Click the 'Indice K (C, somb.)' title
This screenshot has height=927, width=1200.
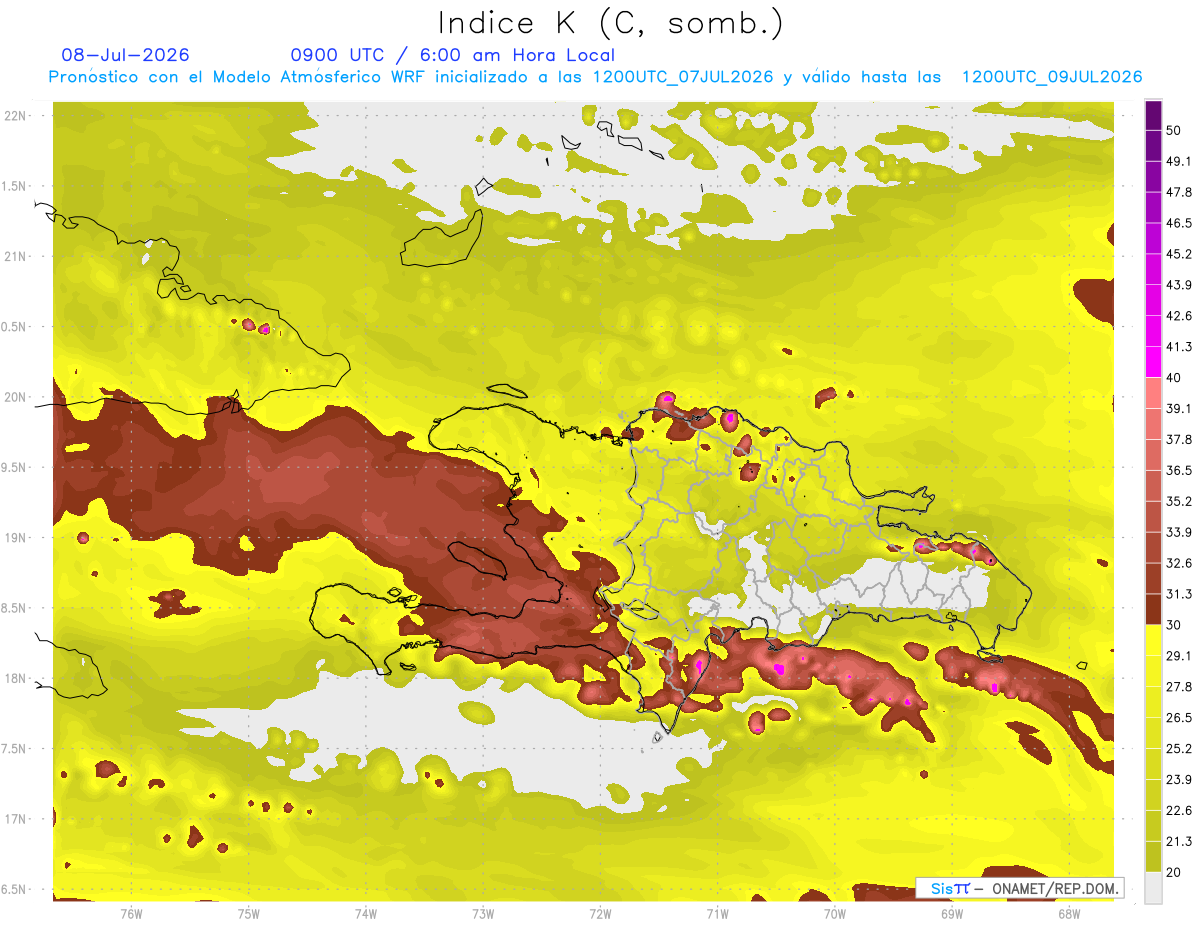point(611,23)
